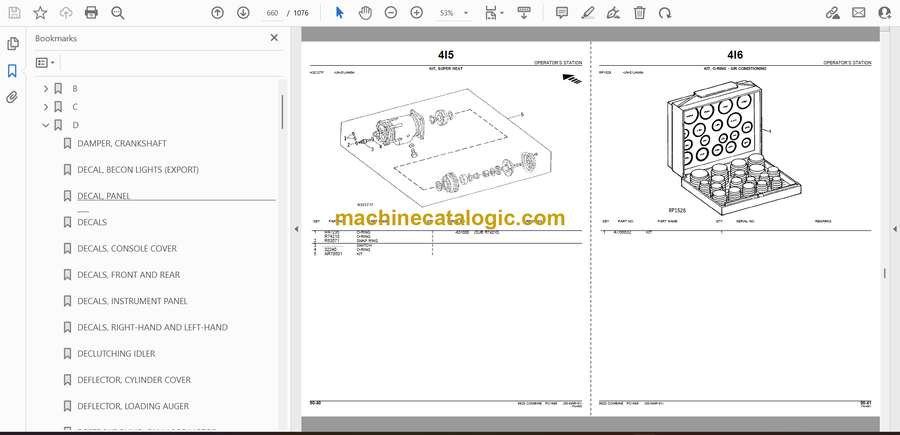This screenshot has width=900, height=435.
Task: Open bookmark DECAL, PANEL
Action: (104, 196)
